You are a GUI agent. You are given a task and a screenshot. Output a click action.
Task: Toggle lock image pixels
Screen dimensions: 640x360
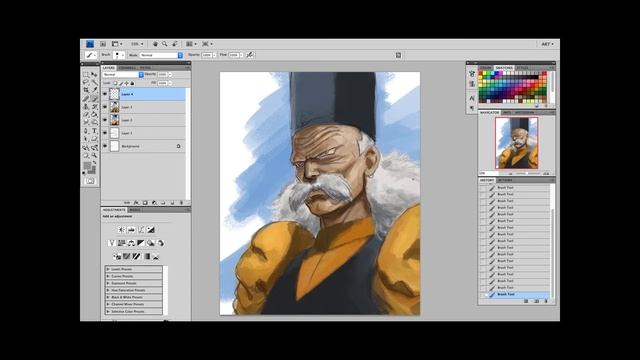point(121,83)
